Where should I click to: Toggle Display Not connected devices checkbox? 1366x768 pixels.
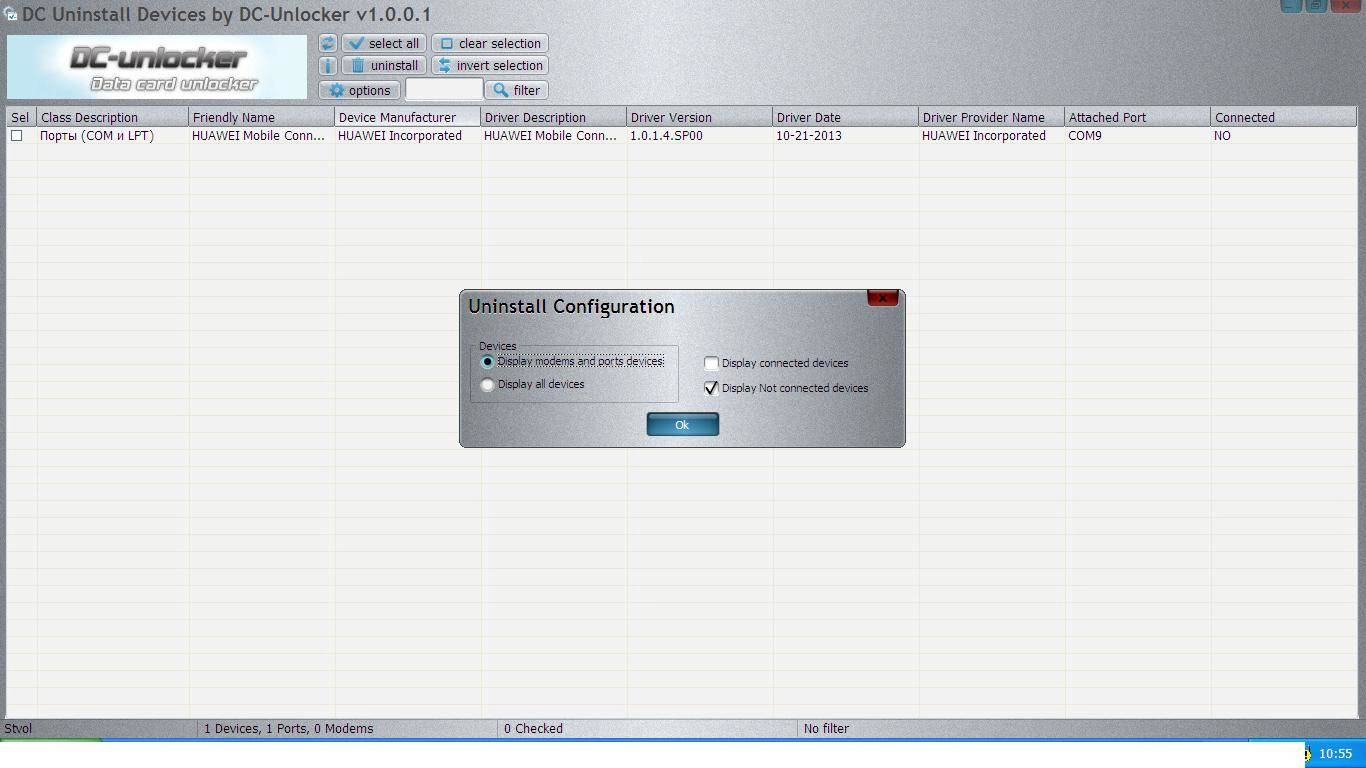pyautogui.click(x=711, y=388)
